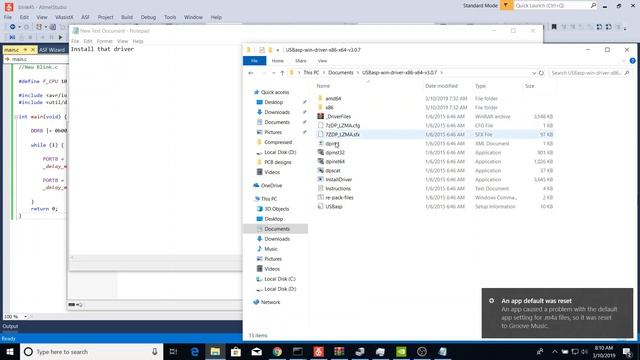Switch to Explorer View ribbon tab

[x=322, y=61]
